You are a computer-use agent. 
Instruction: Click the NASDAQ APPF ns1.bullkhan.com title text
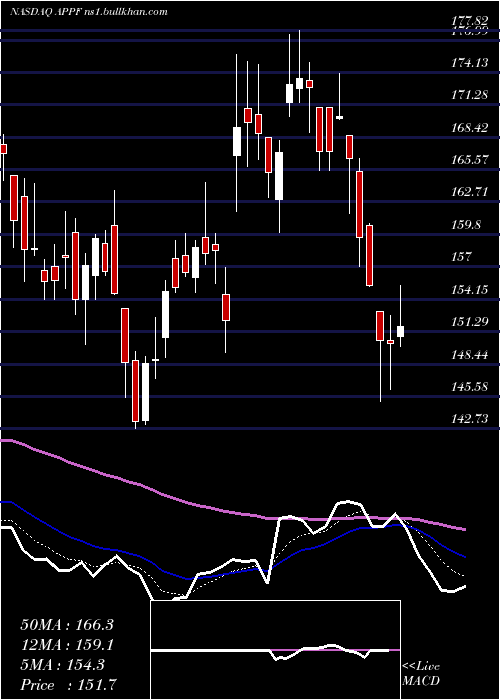click(89, 12)
